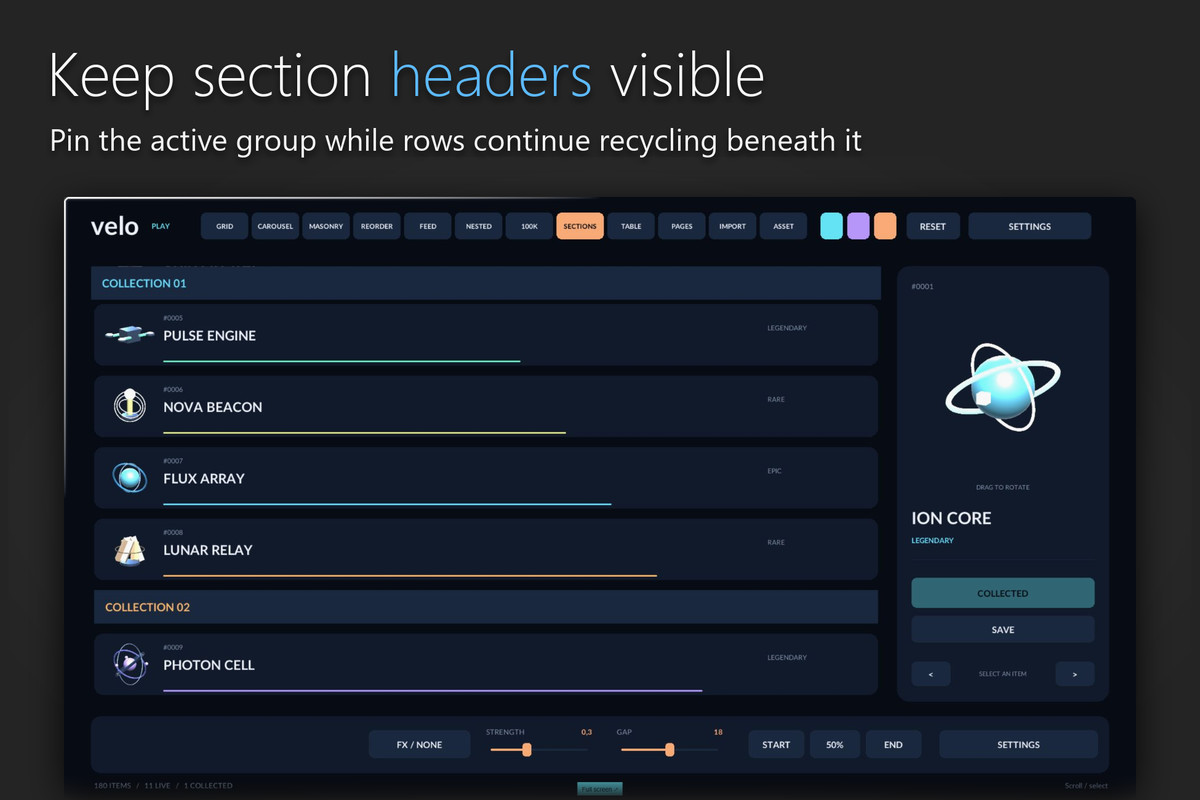
Task: Click the Full screen button
Action: pyautogui.click(x=600, y=789)
